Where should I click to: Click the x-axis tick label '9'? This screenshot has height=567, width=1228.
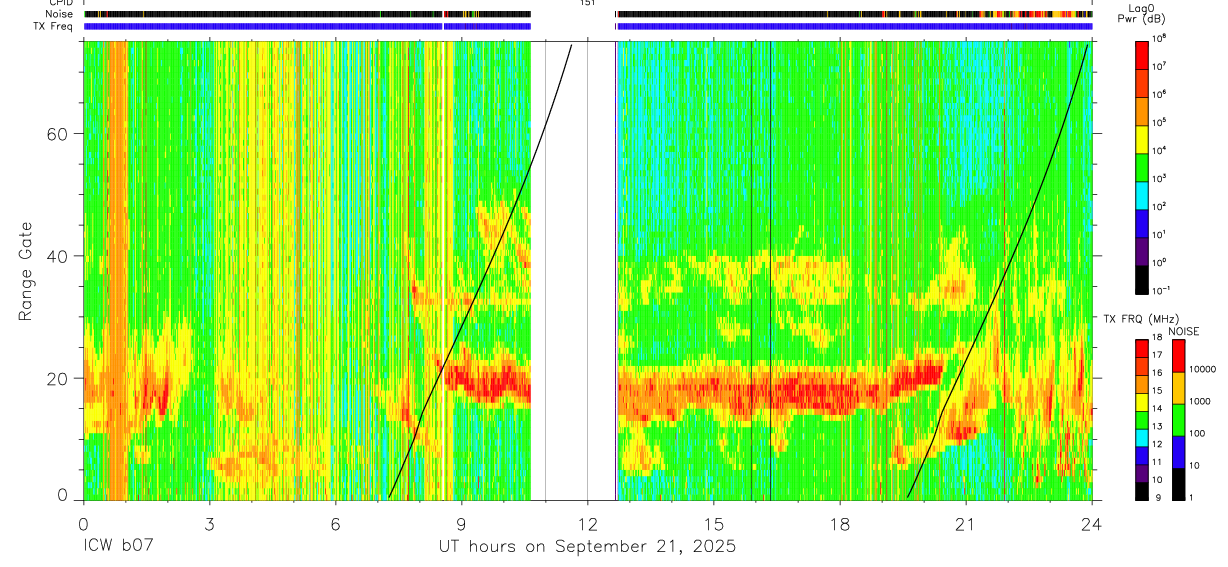coord(462,523)
